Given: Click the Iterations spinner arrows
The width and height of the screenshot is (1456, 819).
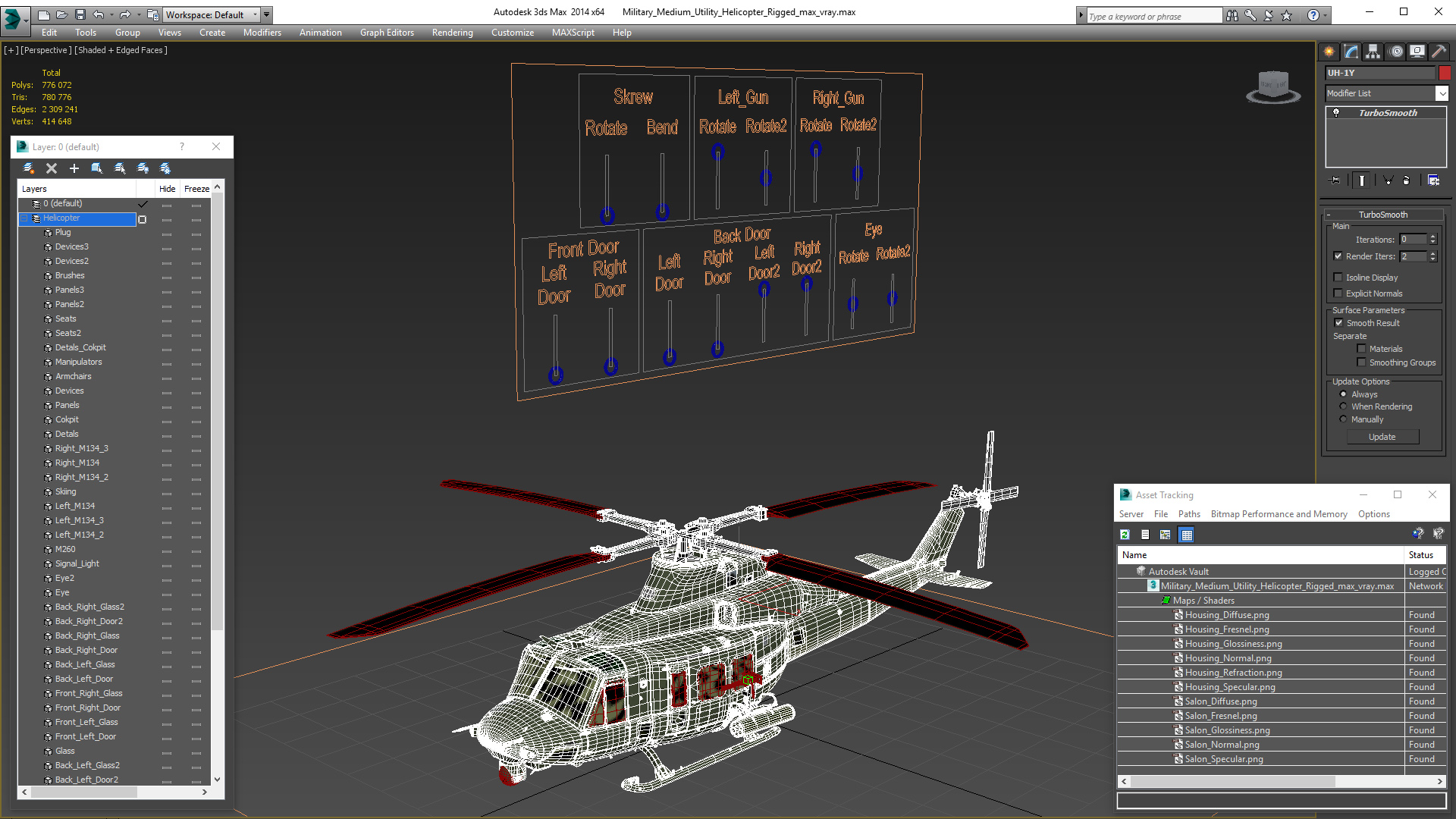Looking at the screenshot, I should click(x=1432, y=240).
